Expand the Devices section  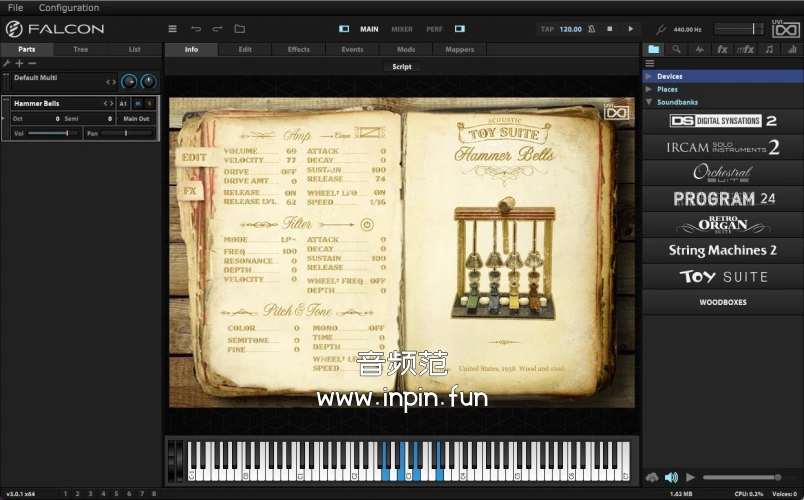pyautogui.click(x=649, y=76)
